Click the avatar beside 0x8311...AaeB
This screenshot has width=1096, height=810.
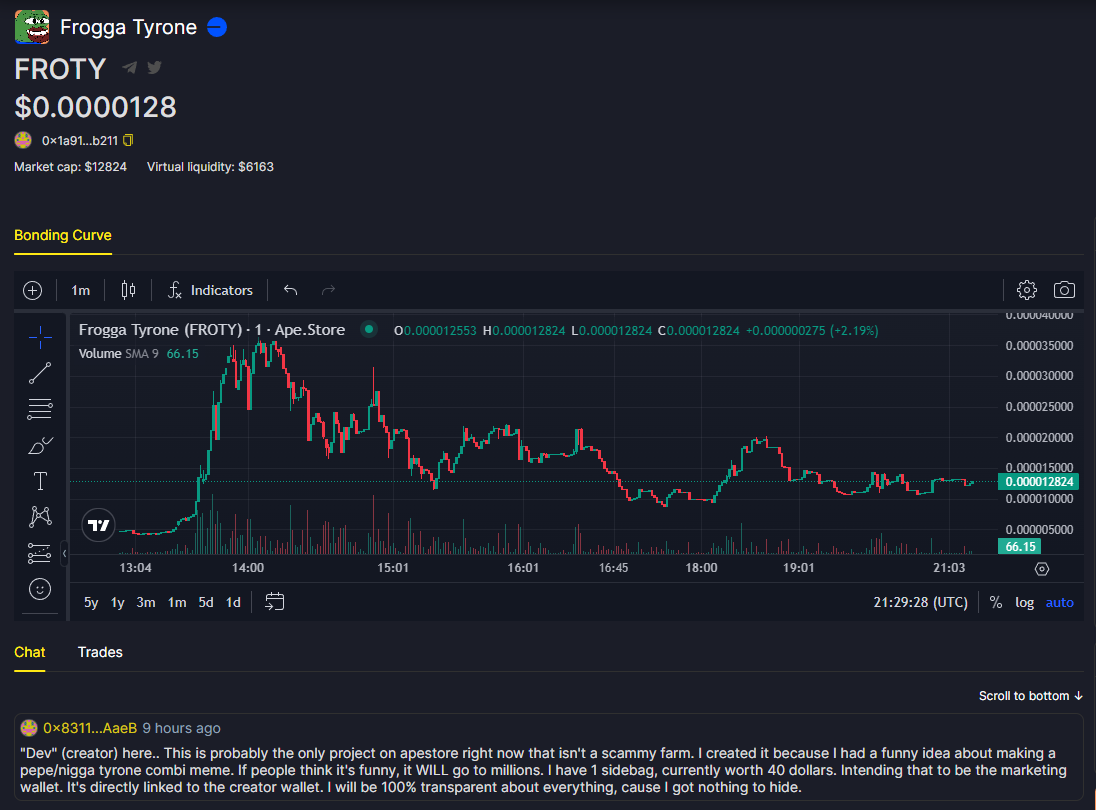click(x=29, y=728)
